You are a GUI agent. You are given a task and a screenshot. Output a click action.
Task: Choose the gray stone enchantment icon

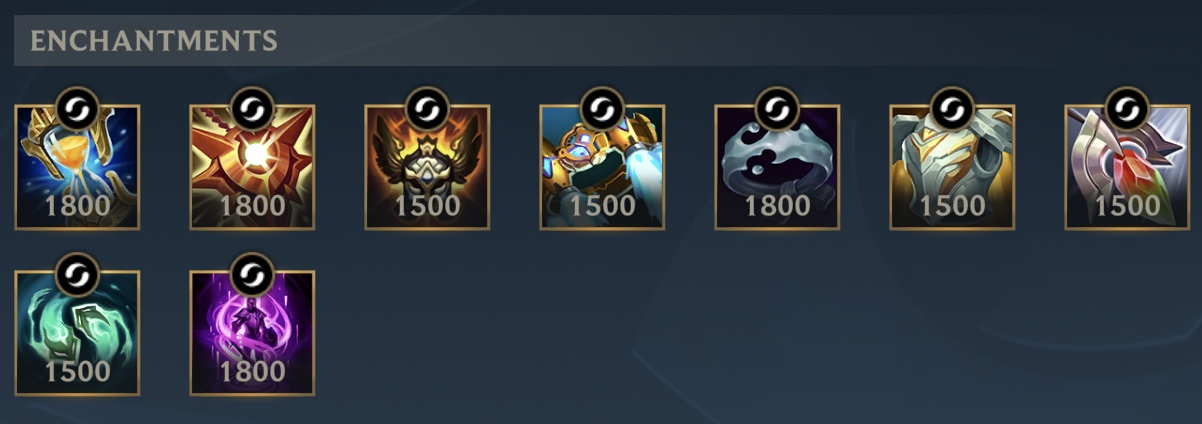click(777, 167)
